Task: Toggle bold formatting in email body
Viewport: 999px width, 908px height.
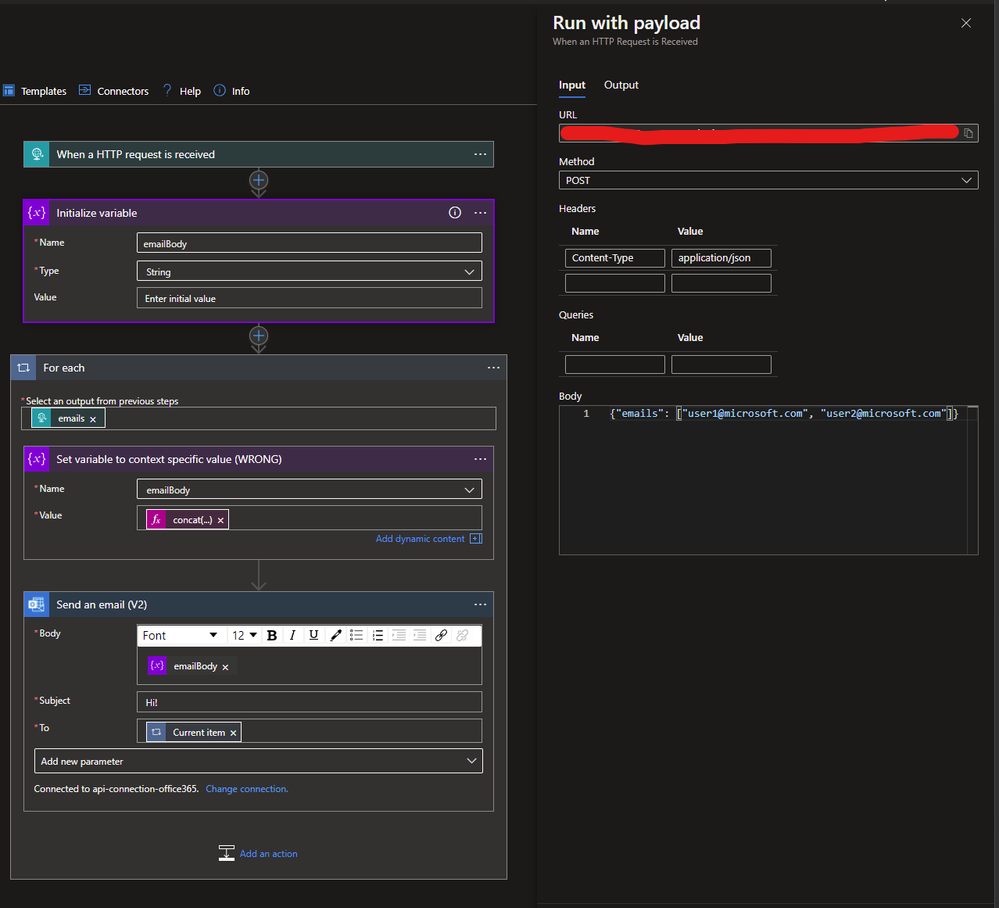Action: (272, 636)
